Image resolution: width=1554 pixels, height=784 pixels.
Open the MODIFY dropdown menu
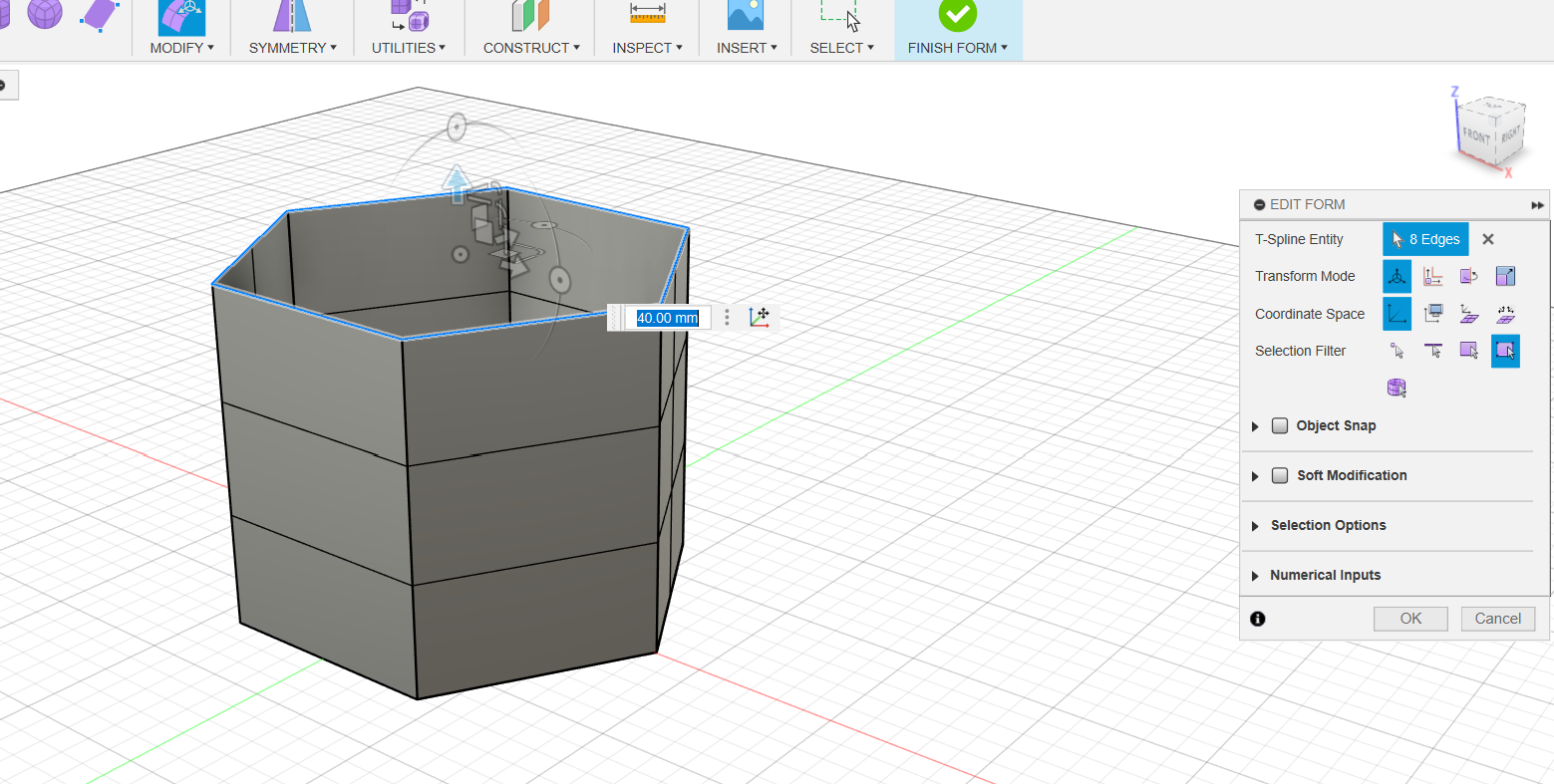coord(181,48)
